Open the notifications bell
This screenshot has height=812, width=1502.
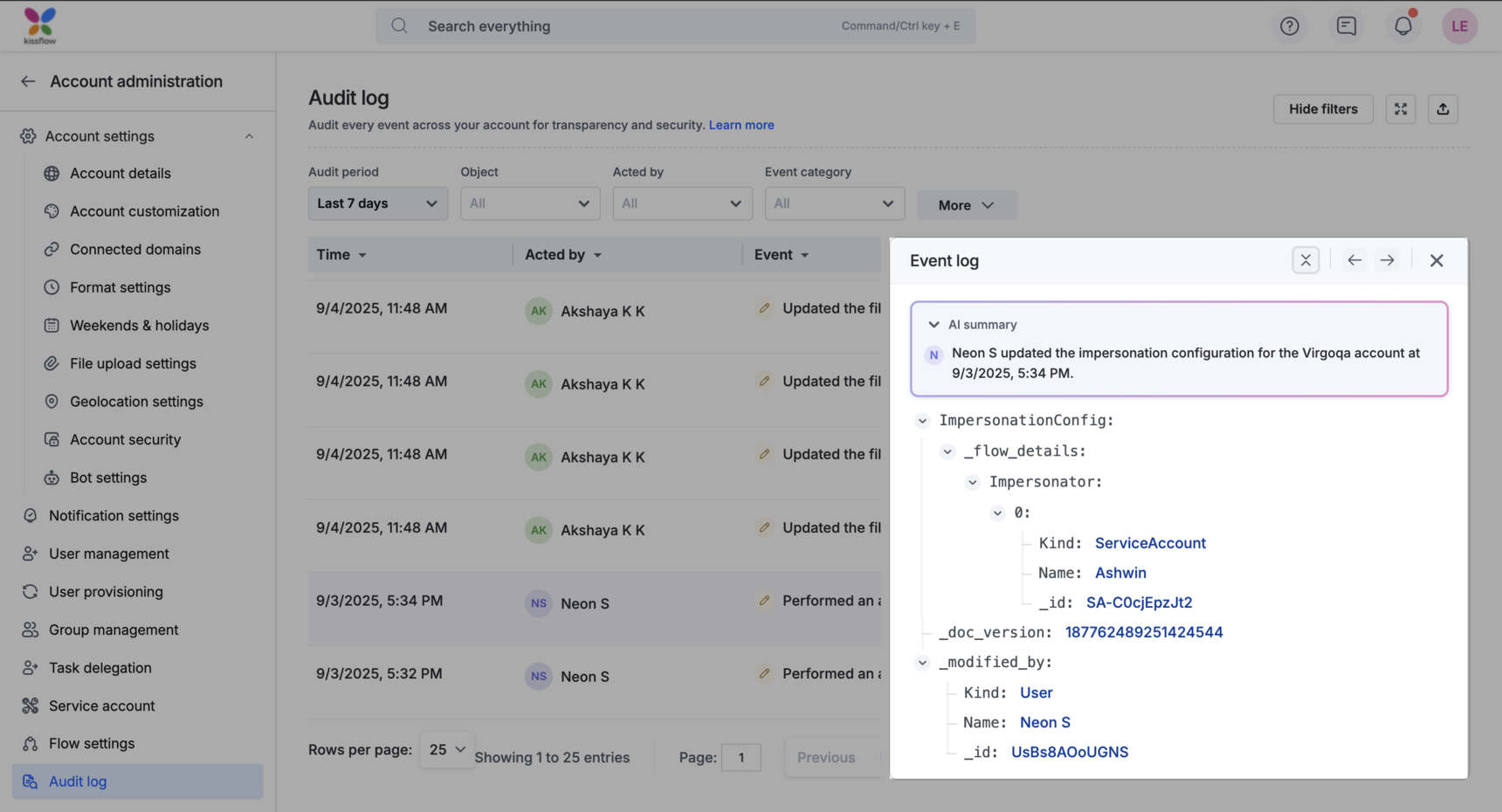1402,26
